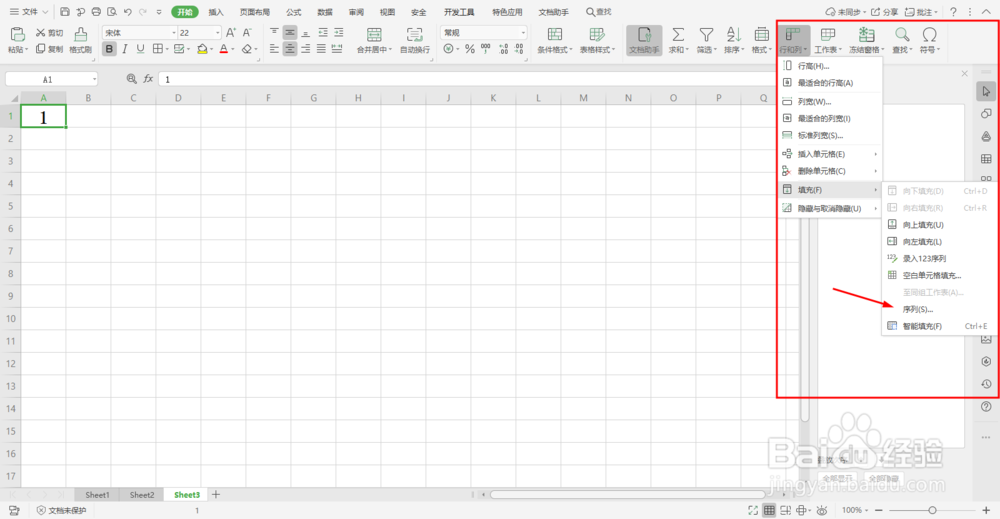Open Table Styles (表格样式)
This screenshot has width=1000, height=519.
click(597, 40)
